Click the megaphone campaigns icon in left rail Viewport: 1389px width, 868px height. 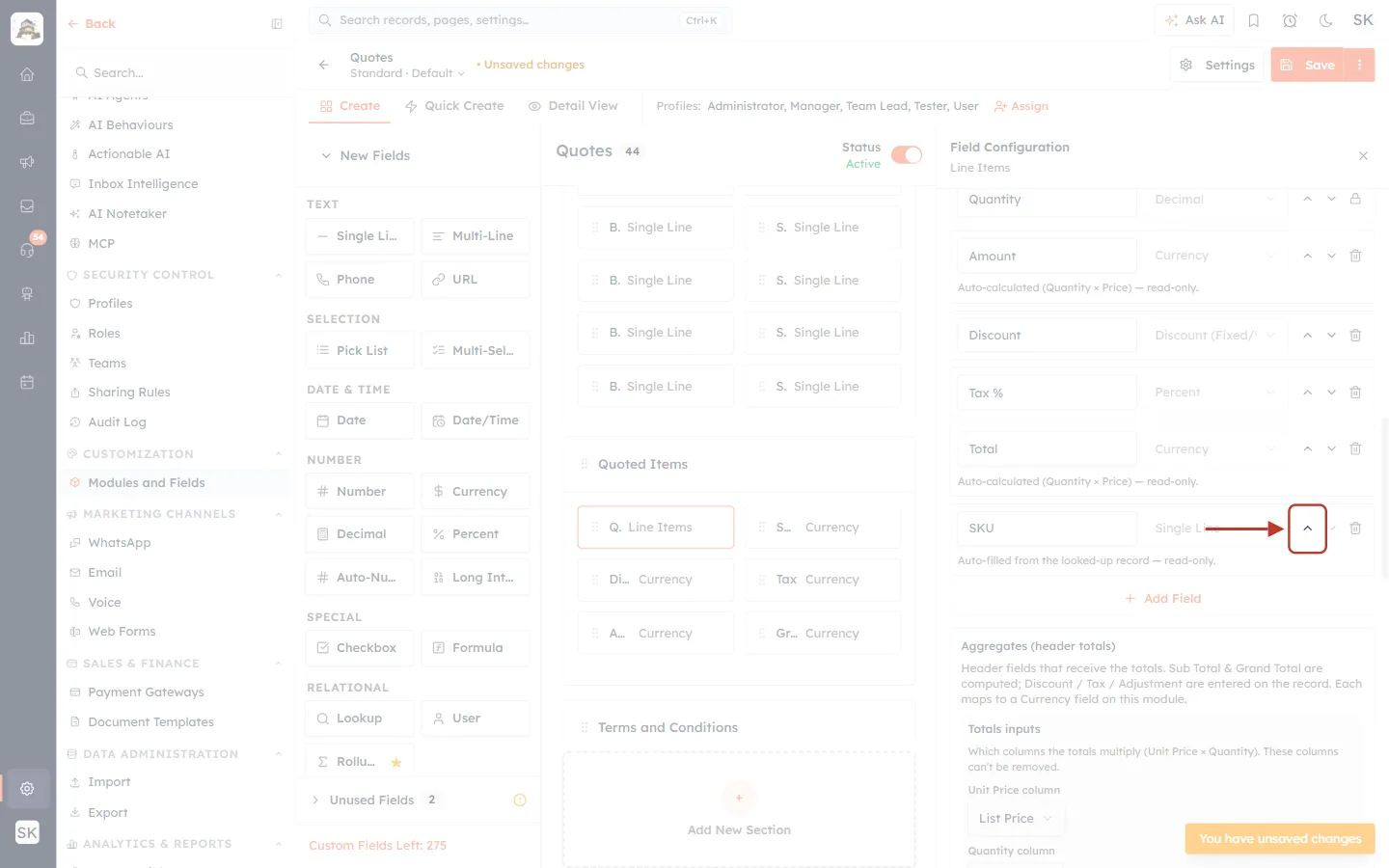click(x=27, y=162)
